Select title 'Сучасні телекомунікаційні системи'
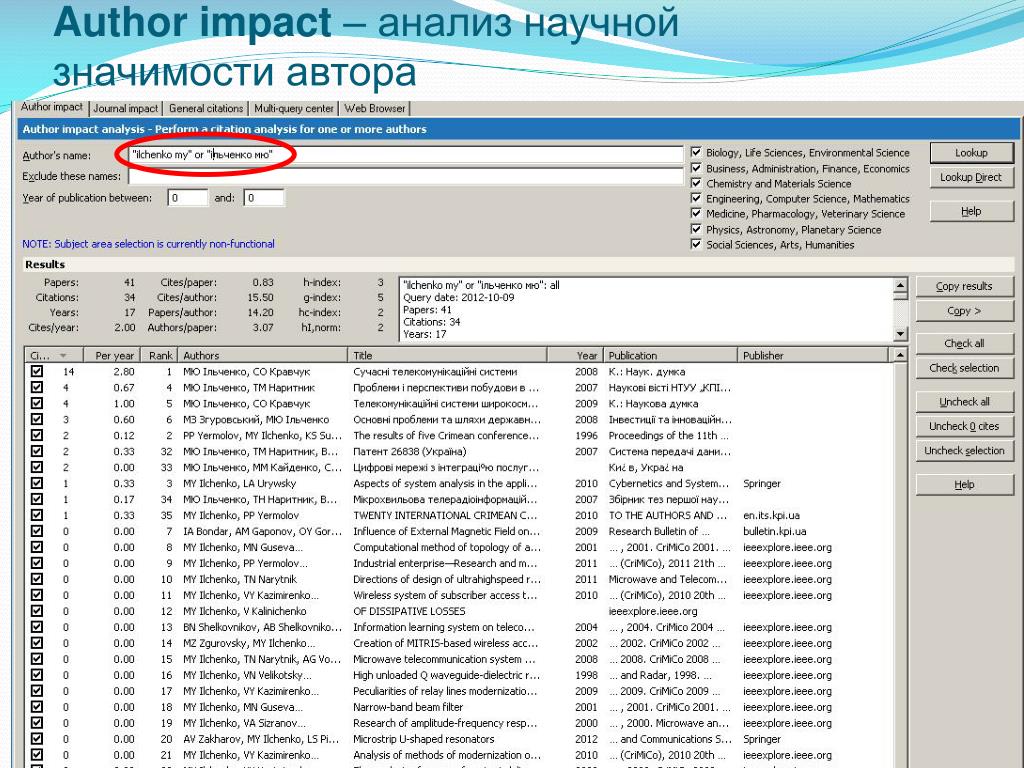The image size is (1024, 768). 435,372
